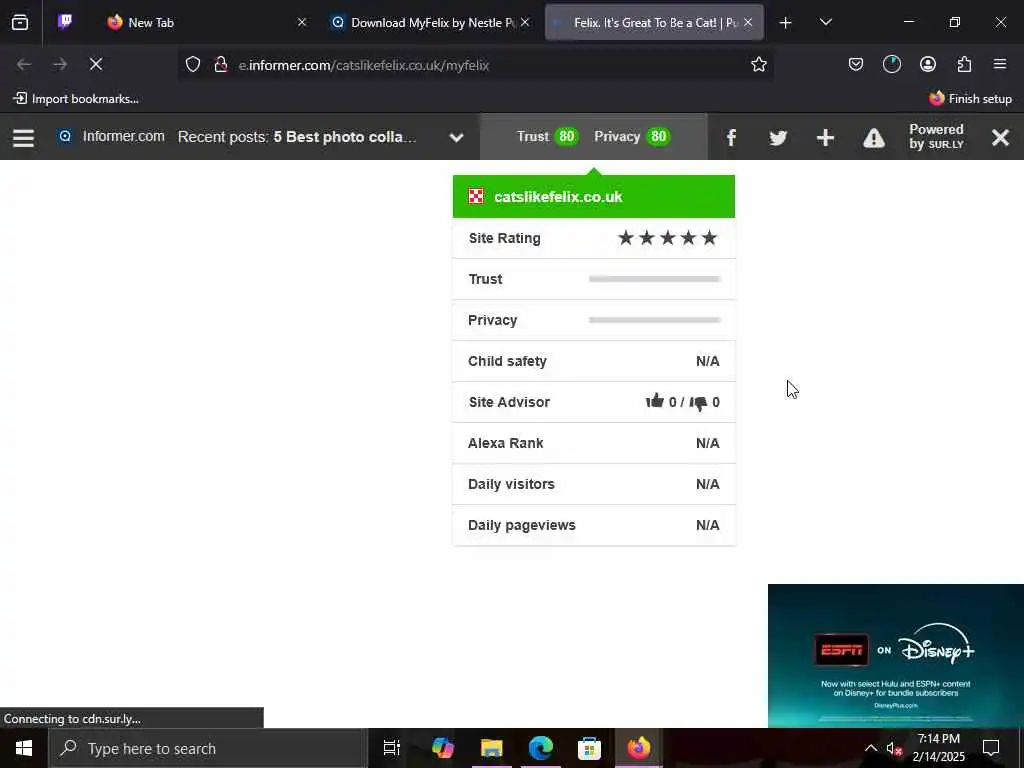Open the Extensions puzzle icon
The width and height of the screenshot is (1024, 768).
(x=964, y=64)
